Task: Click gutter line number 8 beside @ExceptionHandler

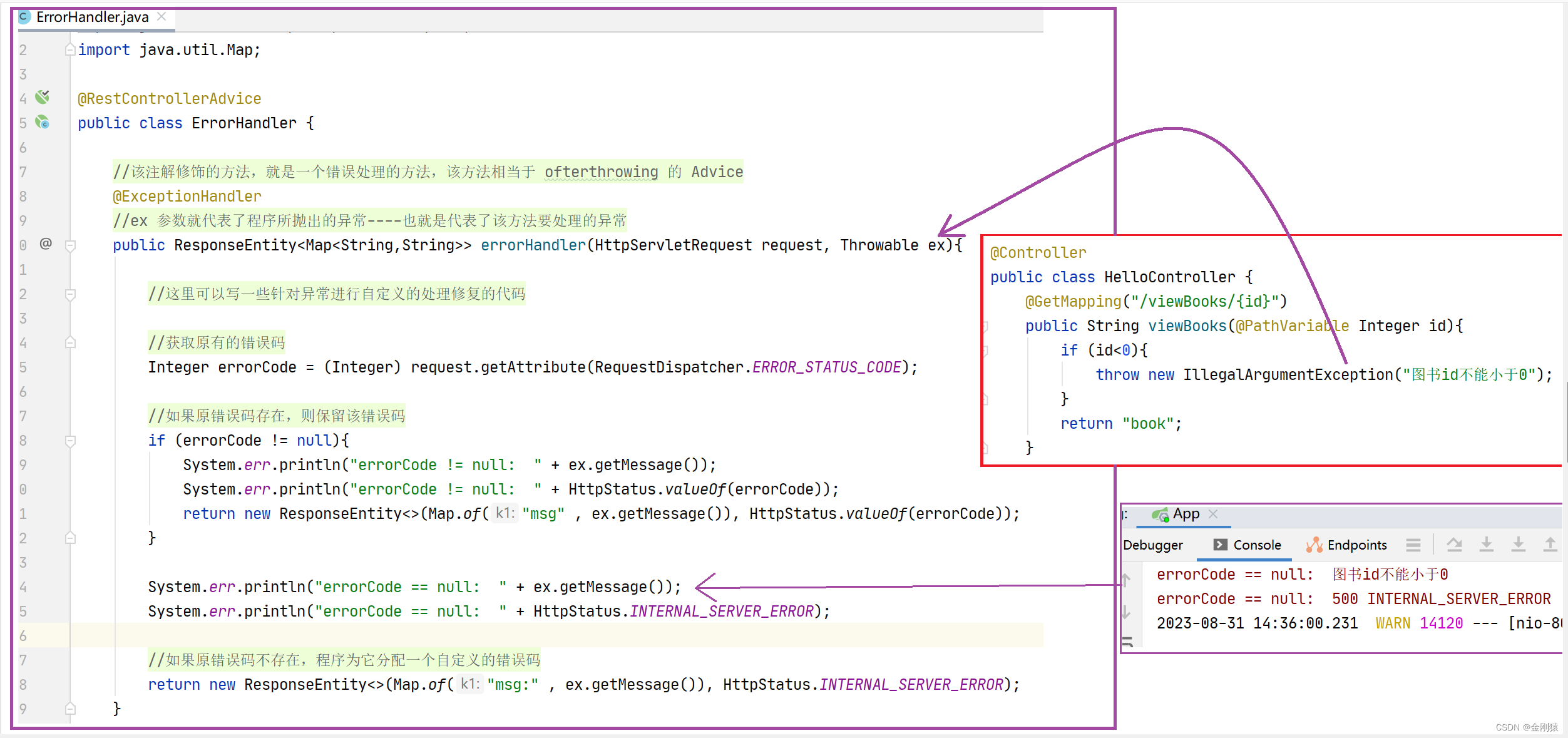Action: click(x=23, y=197)
